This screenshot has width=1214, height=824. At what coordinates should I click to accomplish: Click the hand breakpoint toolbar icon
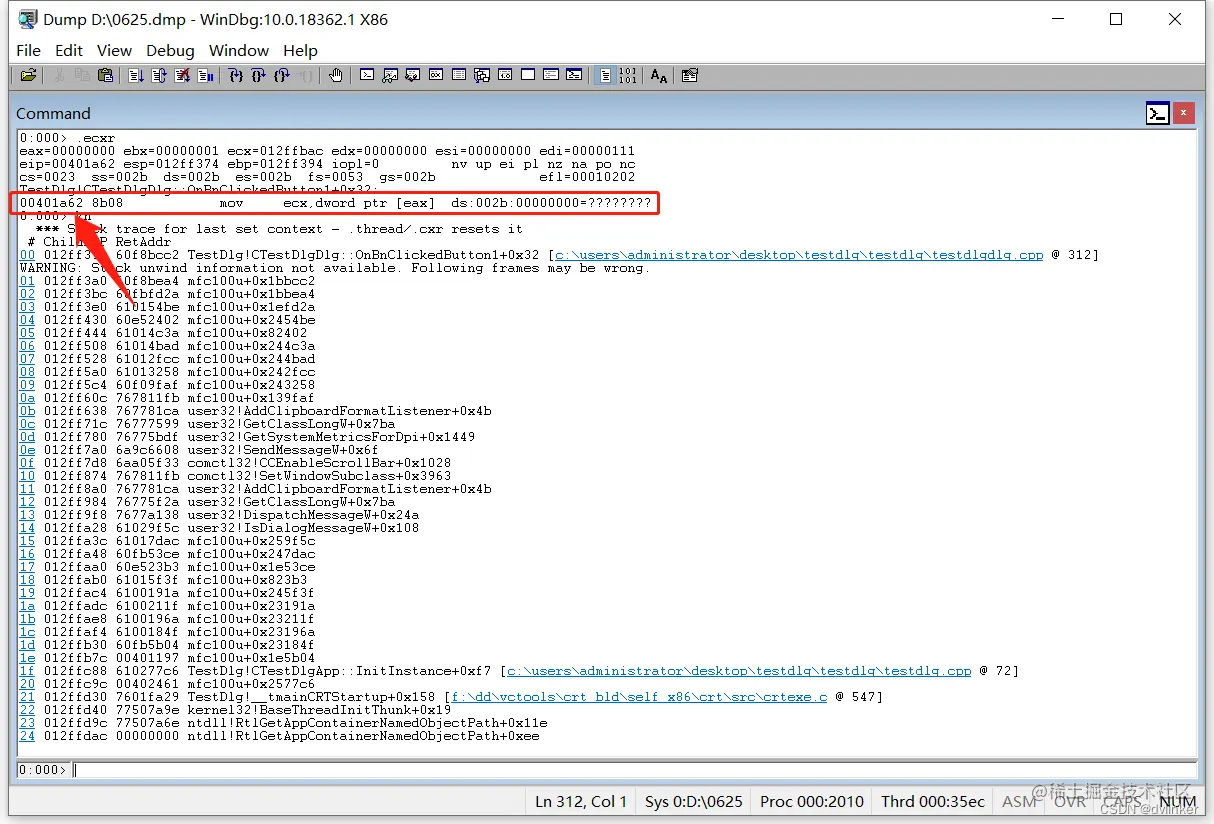pyautogui.click(x=336, y=75)
